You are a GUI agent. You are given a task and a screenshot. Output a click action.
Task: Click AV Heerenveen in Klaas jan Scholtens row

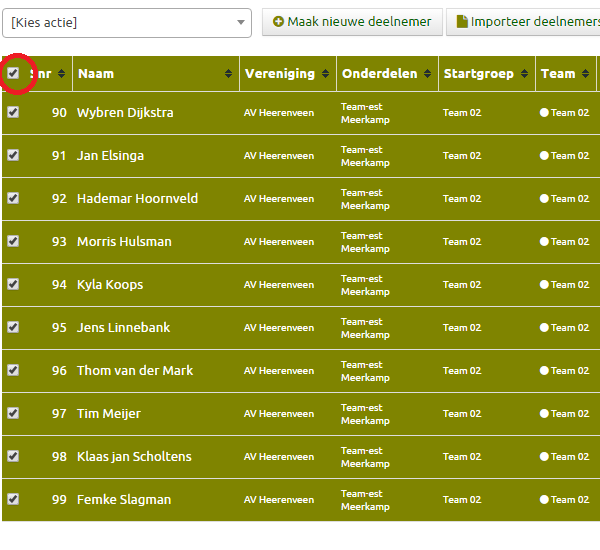(279, 457)
